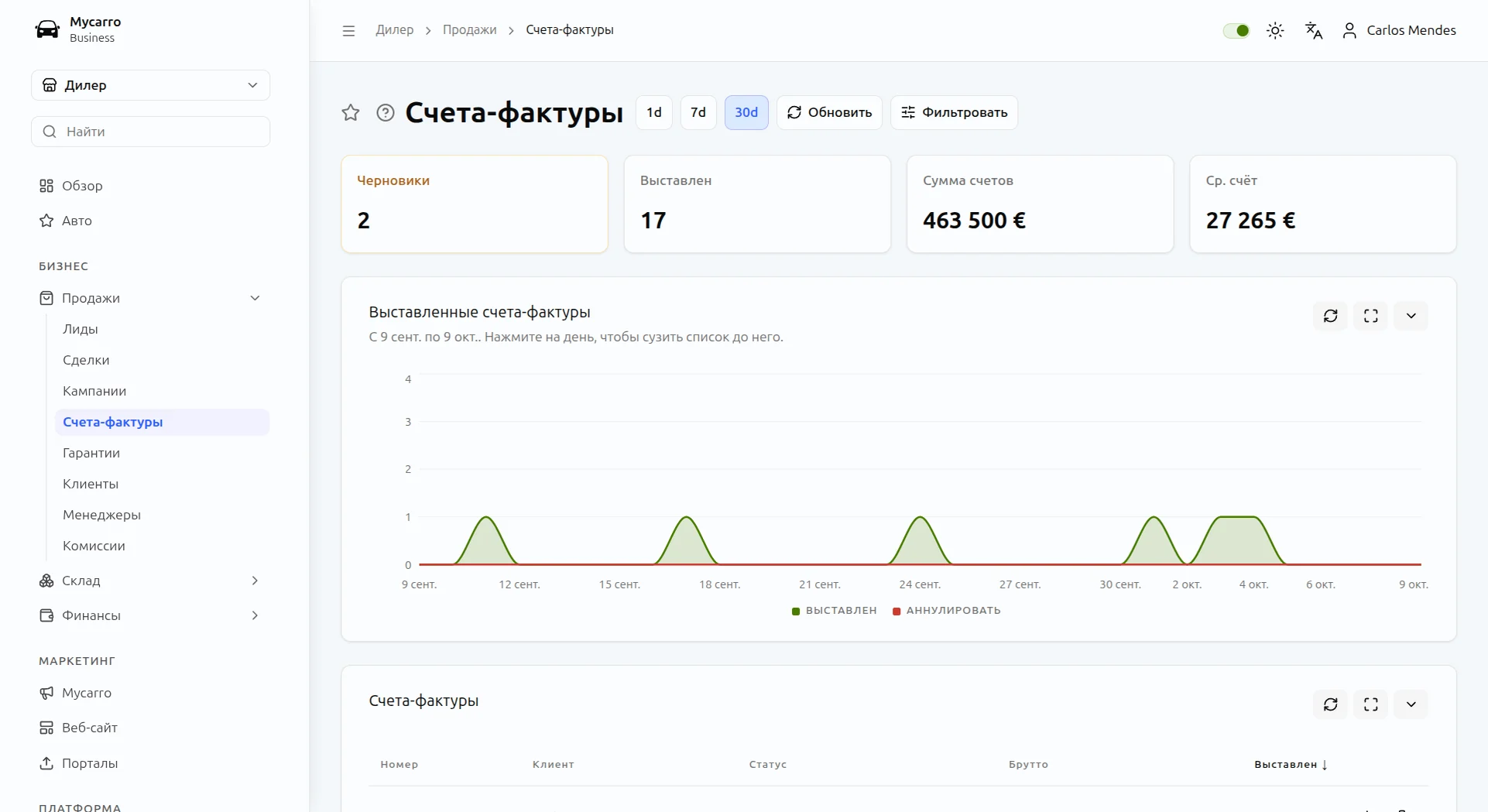
Task: Follow the Дилер breadcrumb link
Action: pos(395,30)
